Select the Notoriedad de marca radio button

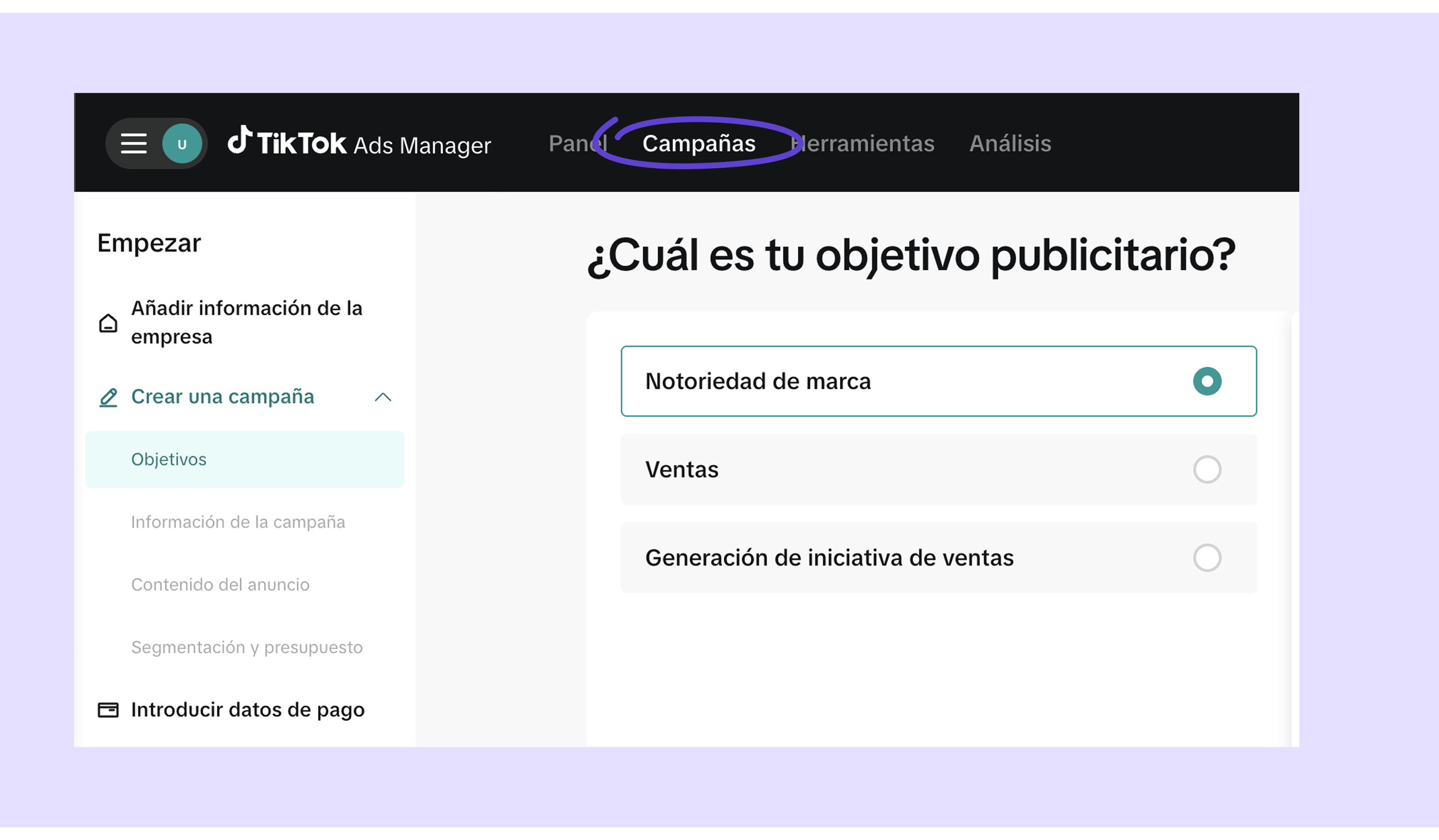click(x=1207, y=381)
